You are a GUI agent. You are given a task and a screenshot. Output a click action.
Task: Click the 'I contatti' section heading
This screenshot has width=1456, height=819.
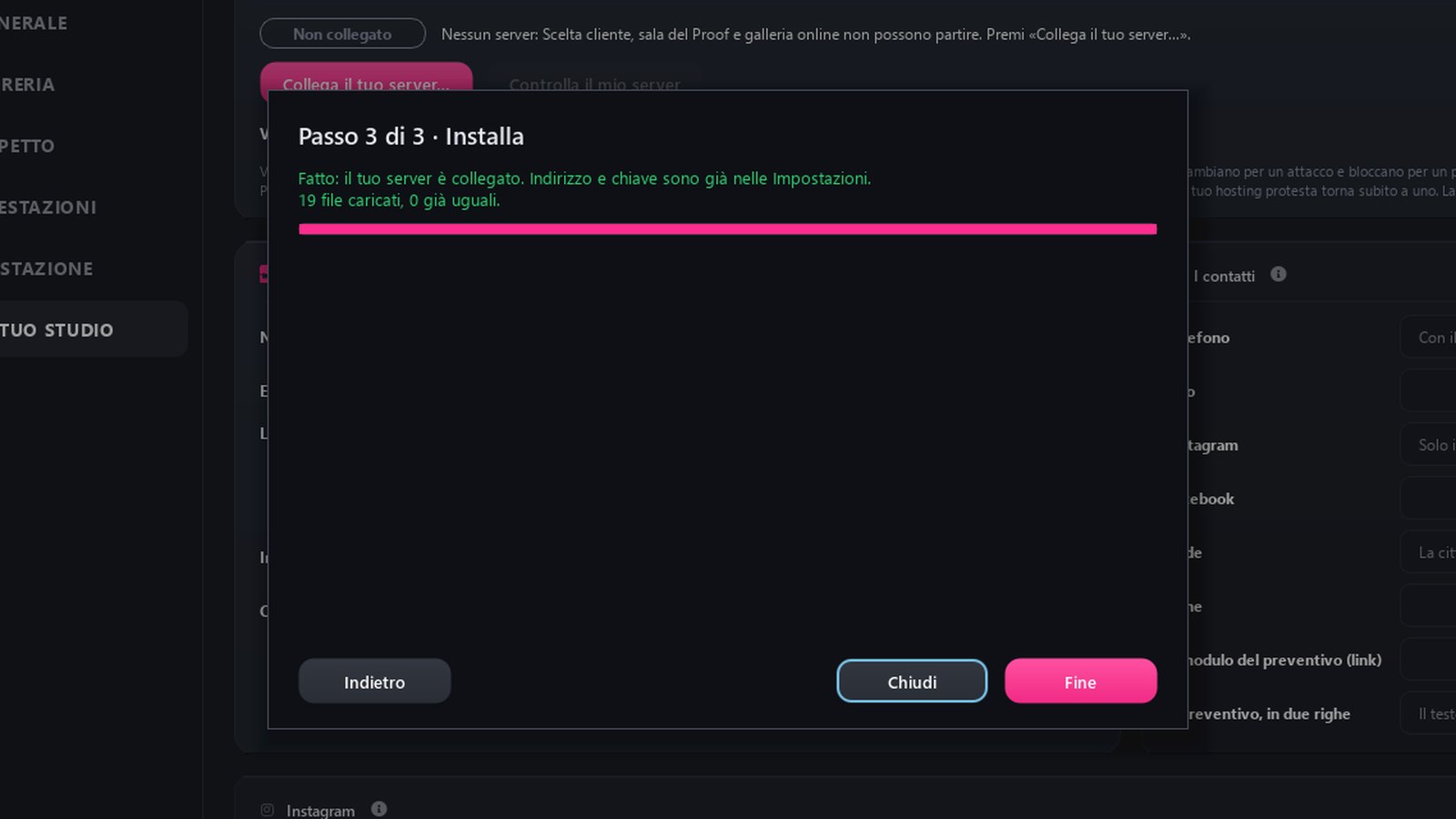click(1224, 276)
